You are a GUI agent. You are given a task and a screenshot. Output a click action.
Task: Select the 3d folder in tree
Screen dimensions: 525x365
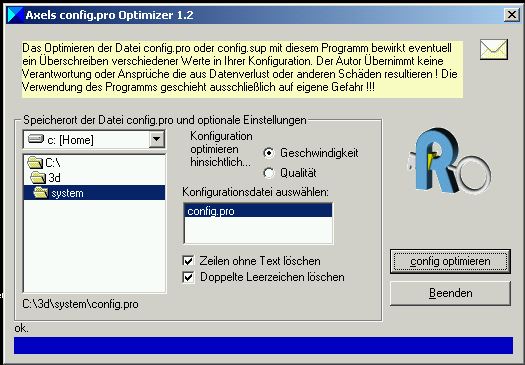point(94,178)
